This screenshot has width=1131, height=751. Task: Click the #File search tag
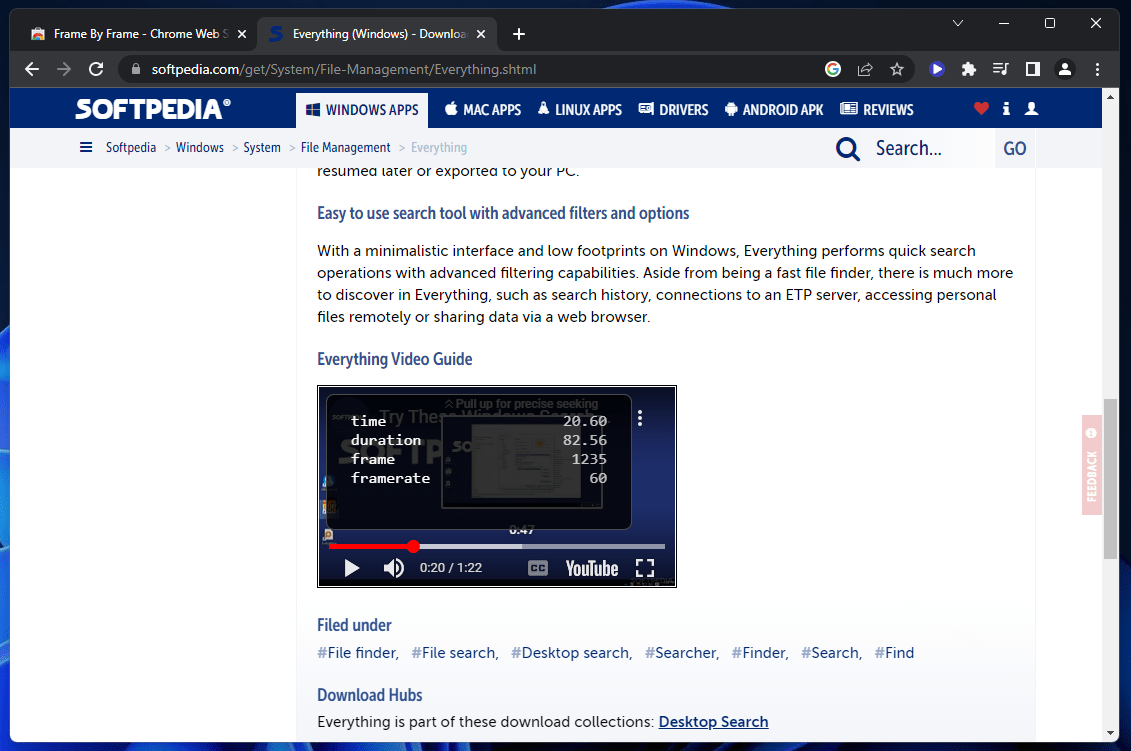click(x=454, y=653)
